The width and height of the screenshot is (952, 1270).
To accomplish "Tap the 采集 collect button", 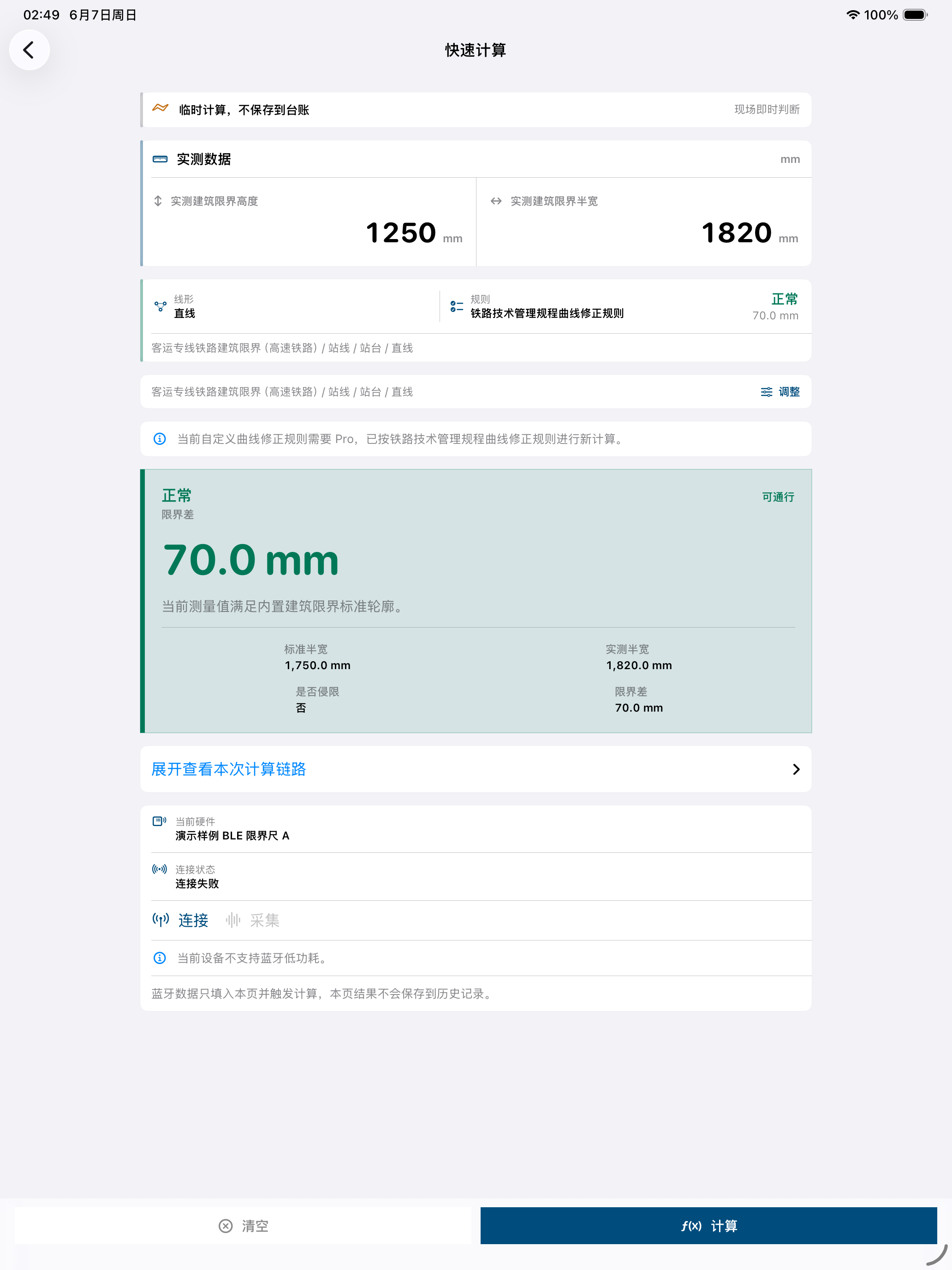I will pos(252,920).
